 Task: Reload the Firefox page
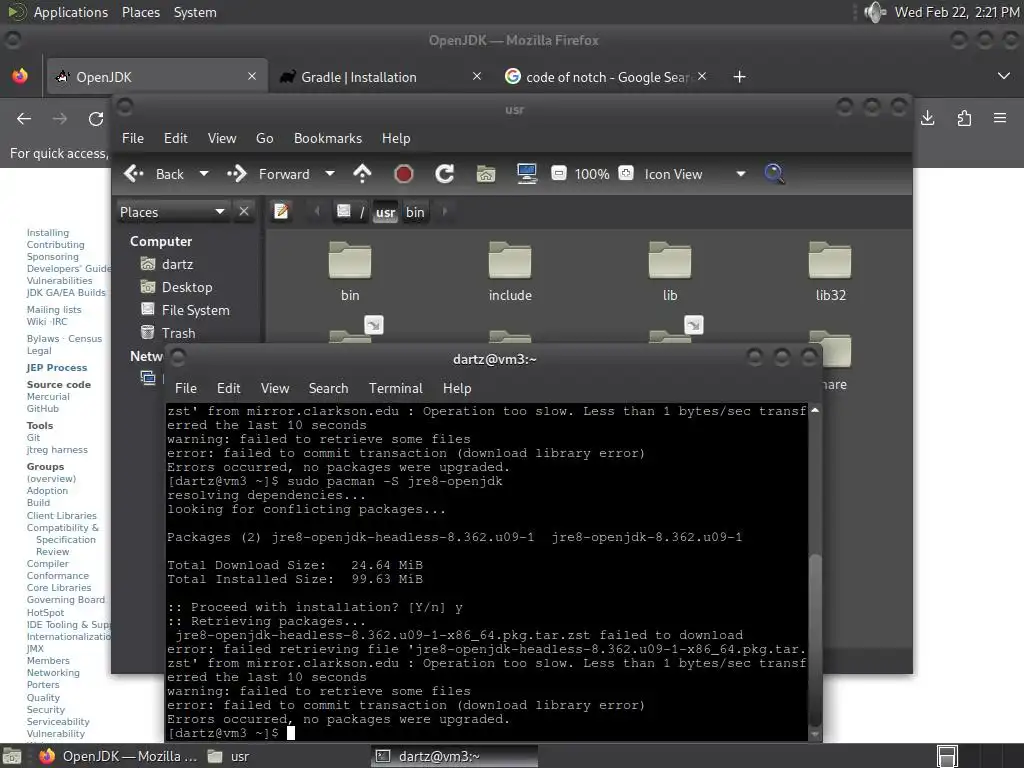[96, 118]
